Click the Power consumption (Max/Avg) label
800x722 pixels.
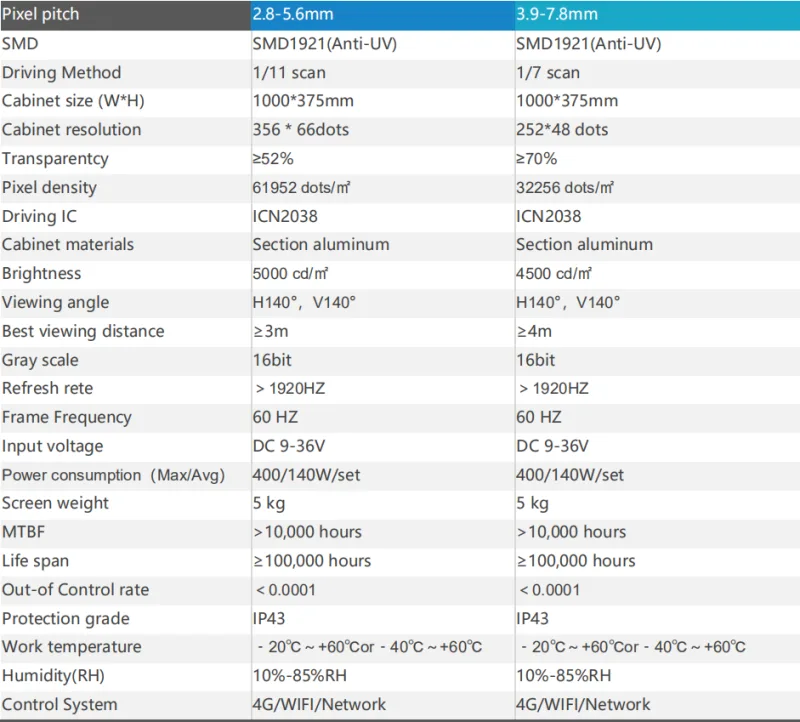113,475
